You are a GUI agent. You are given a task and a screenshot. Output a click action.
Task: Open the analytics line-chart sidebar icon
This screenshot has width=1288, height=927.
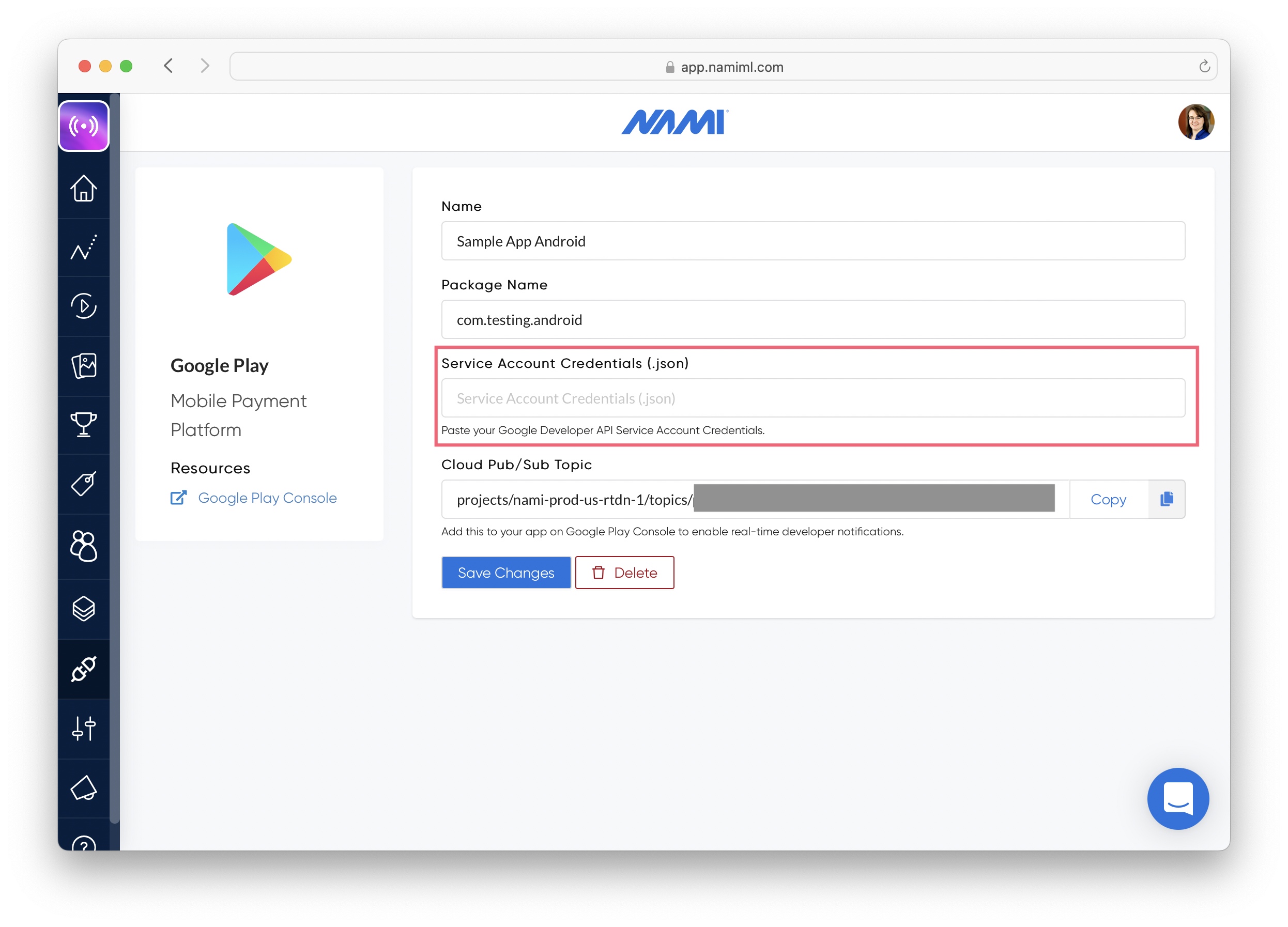pos(84,248)
